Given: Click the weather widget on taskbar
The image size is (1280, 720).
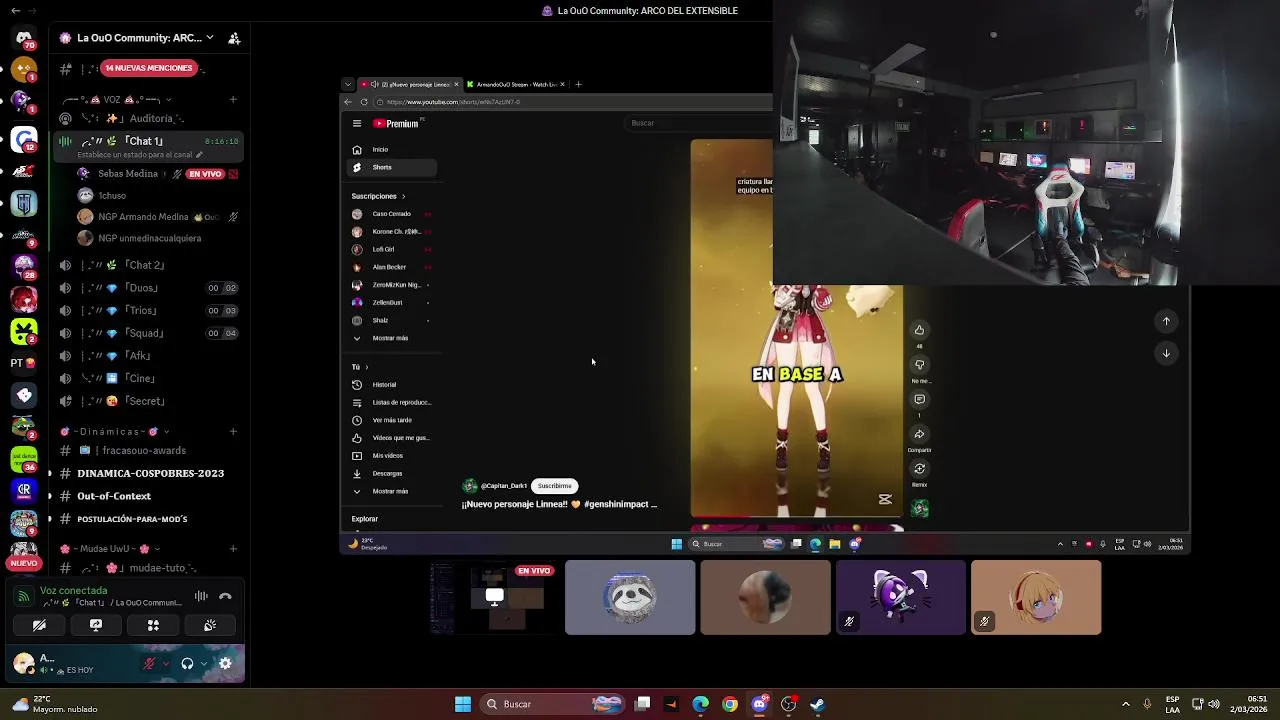Looking at the screenshot, I should (55, 704).
